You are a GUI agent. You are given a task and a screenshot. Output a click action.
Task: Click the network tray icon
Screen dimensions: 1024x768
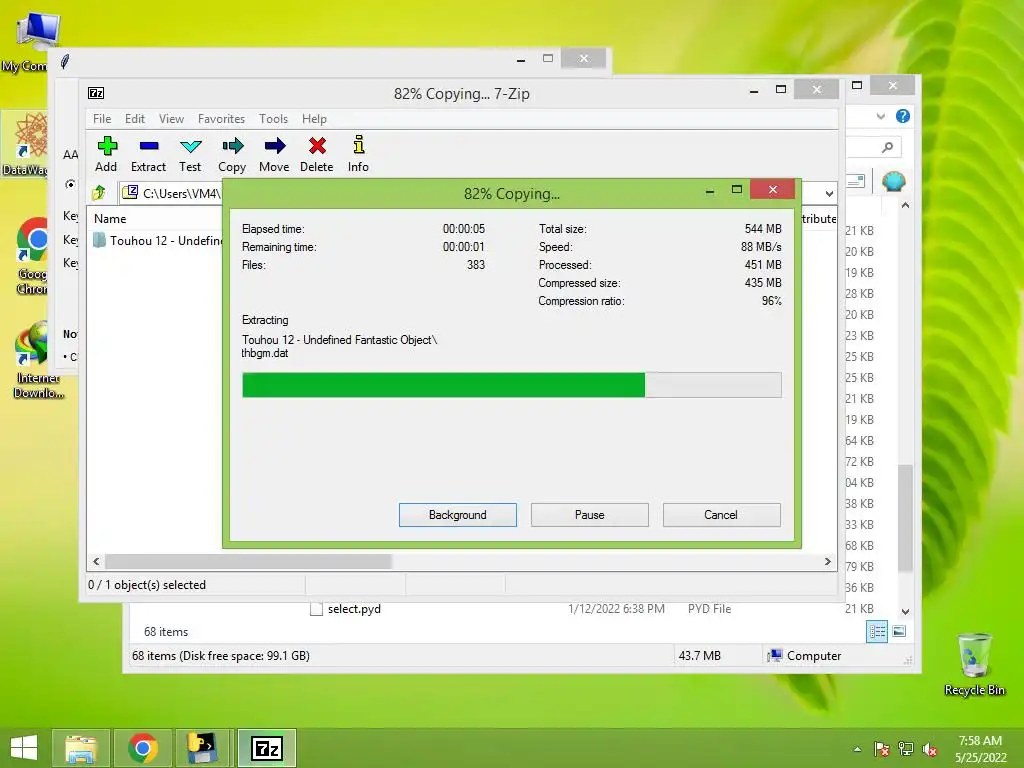pos(906,749)
